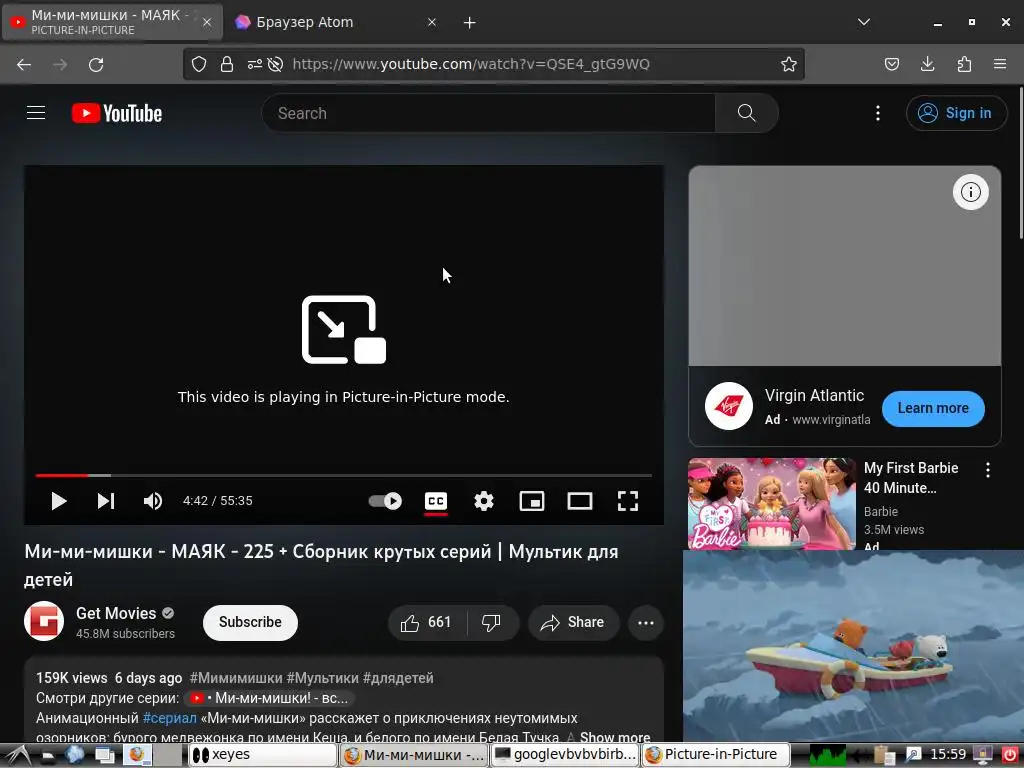Image resolution: width=1024 pixels, height=768 pixels.
Task: Switch to the miniplayer
Action: click(x=532, y=501)
